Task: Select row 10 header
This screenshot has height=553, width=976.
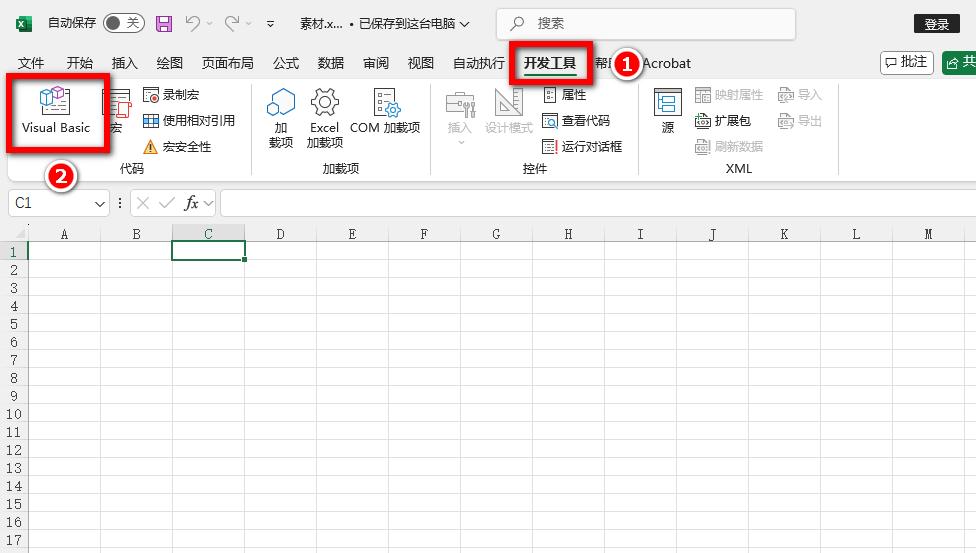Action: click(14, 414)
